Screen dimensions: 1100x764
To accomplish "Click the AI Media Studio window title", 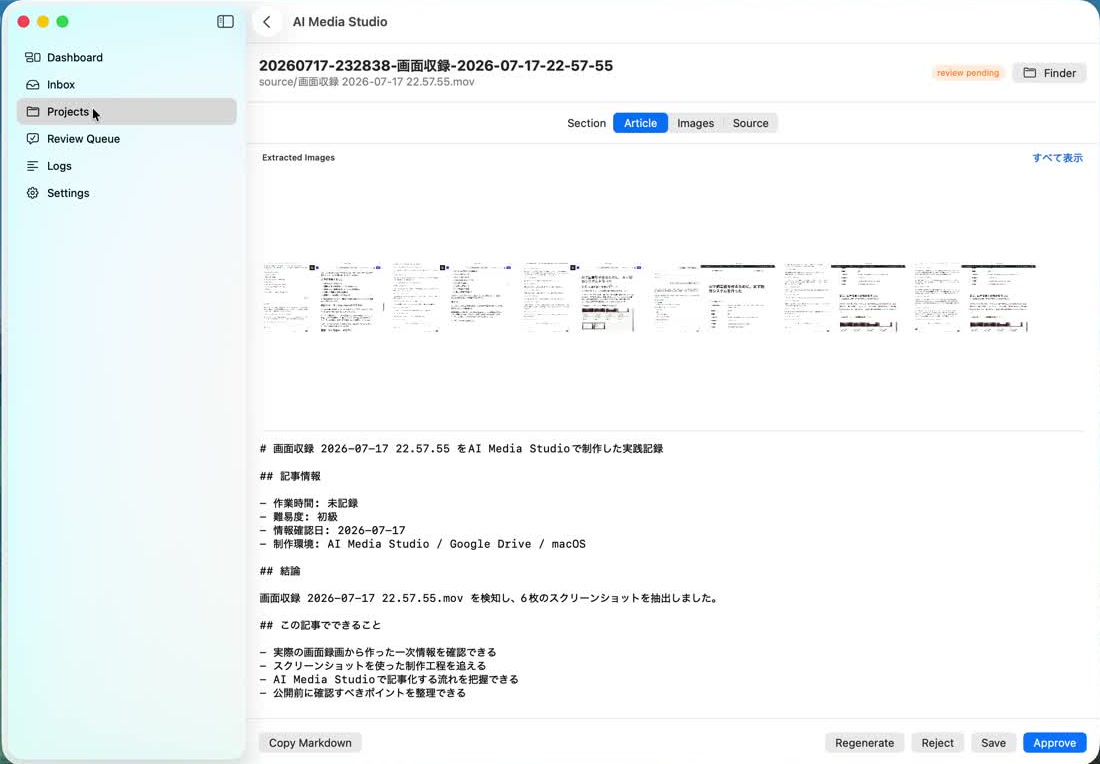I will [340, 22].
